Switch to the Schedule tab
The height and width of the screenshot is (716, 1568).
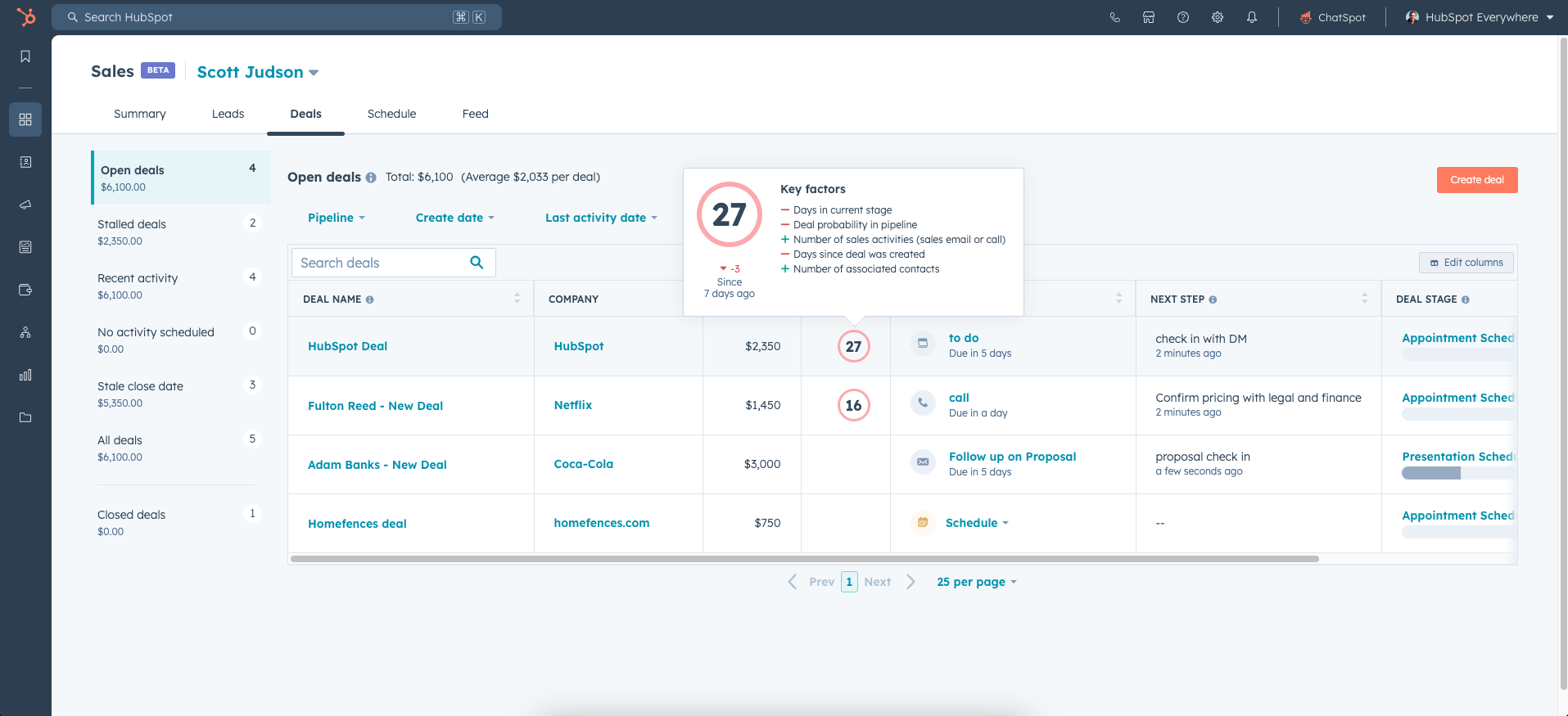point(391,114)
